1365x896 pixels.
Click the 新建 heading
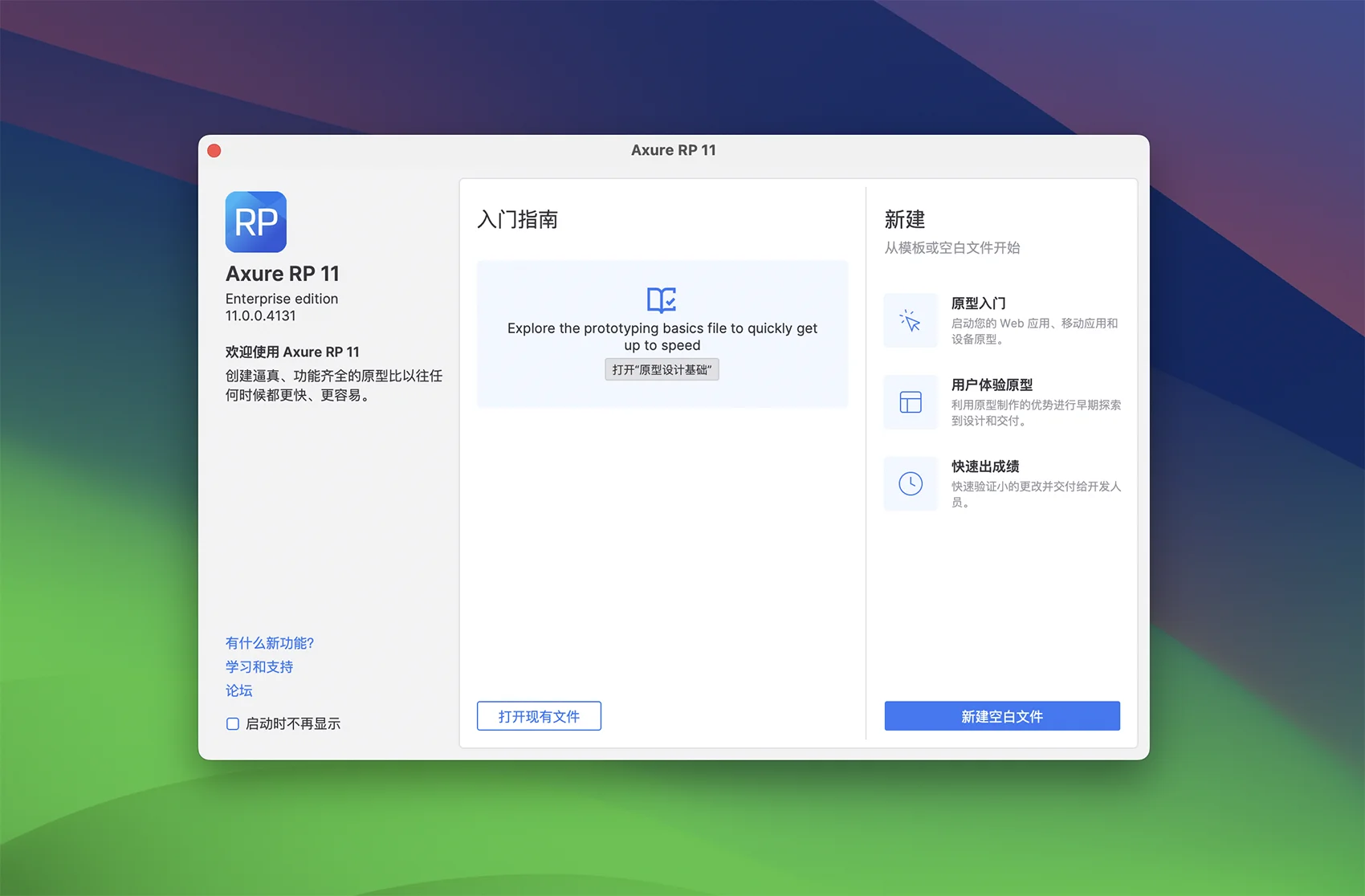click(x=905, y=219)
